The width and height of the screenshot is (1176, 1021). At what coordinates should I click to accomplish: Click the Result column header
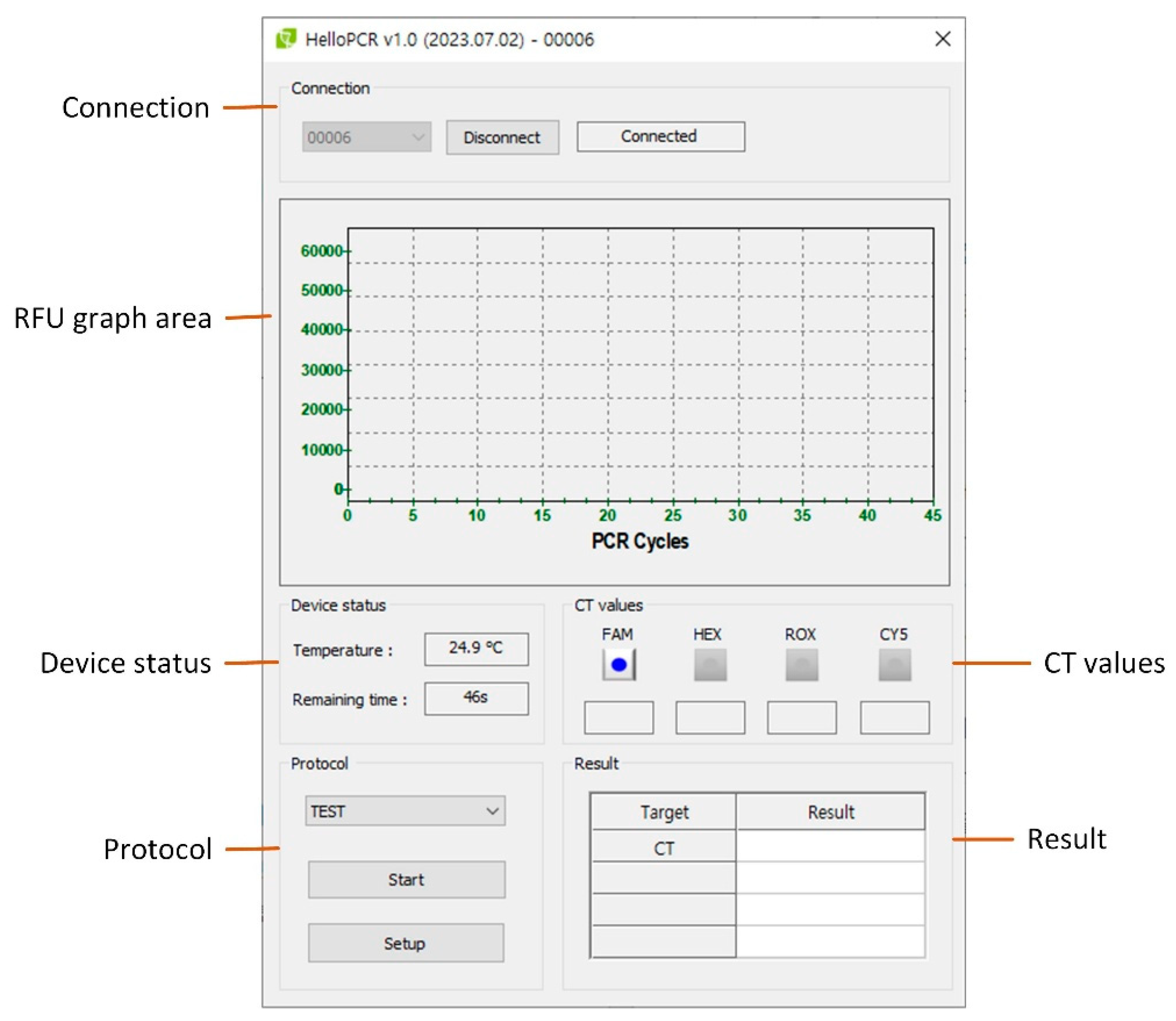point(830,812)
